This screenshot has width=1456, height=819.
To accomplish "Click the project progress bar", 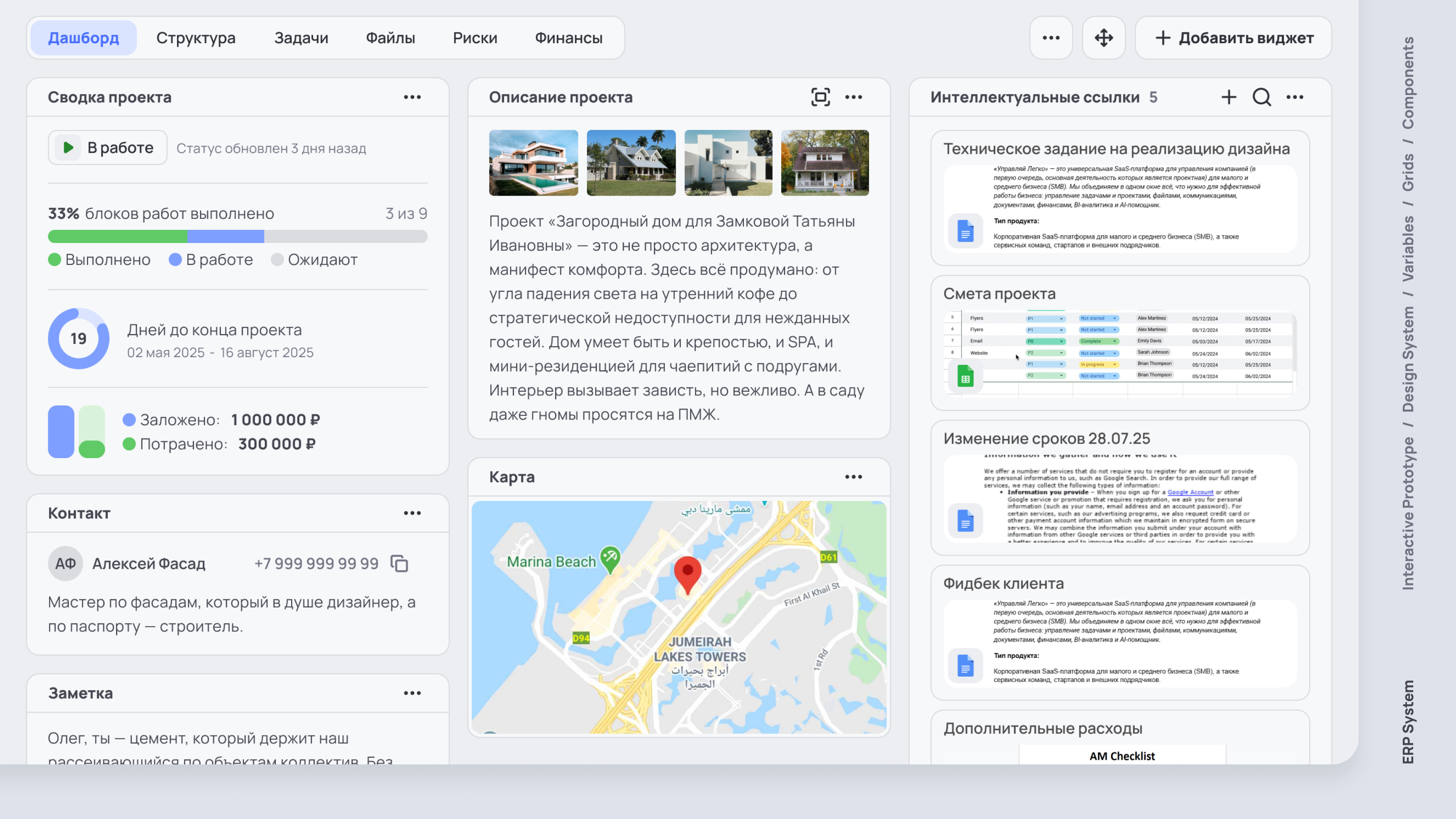I will tap(238, 237).
